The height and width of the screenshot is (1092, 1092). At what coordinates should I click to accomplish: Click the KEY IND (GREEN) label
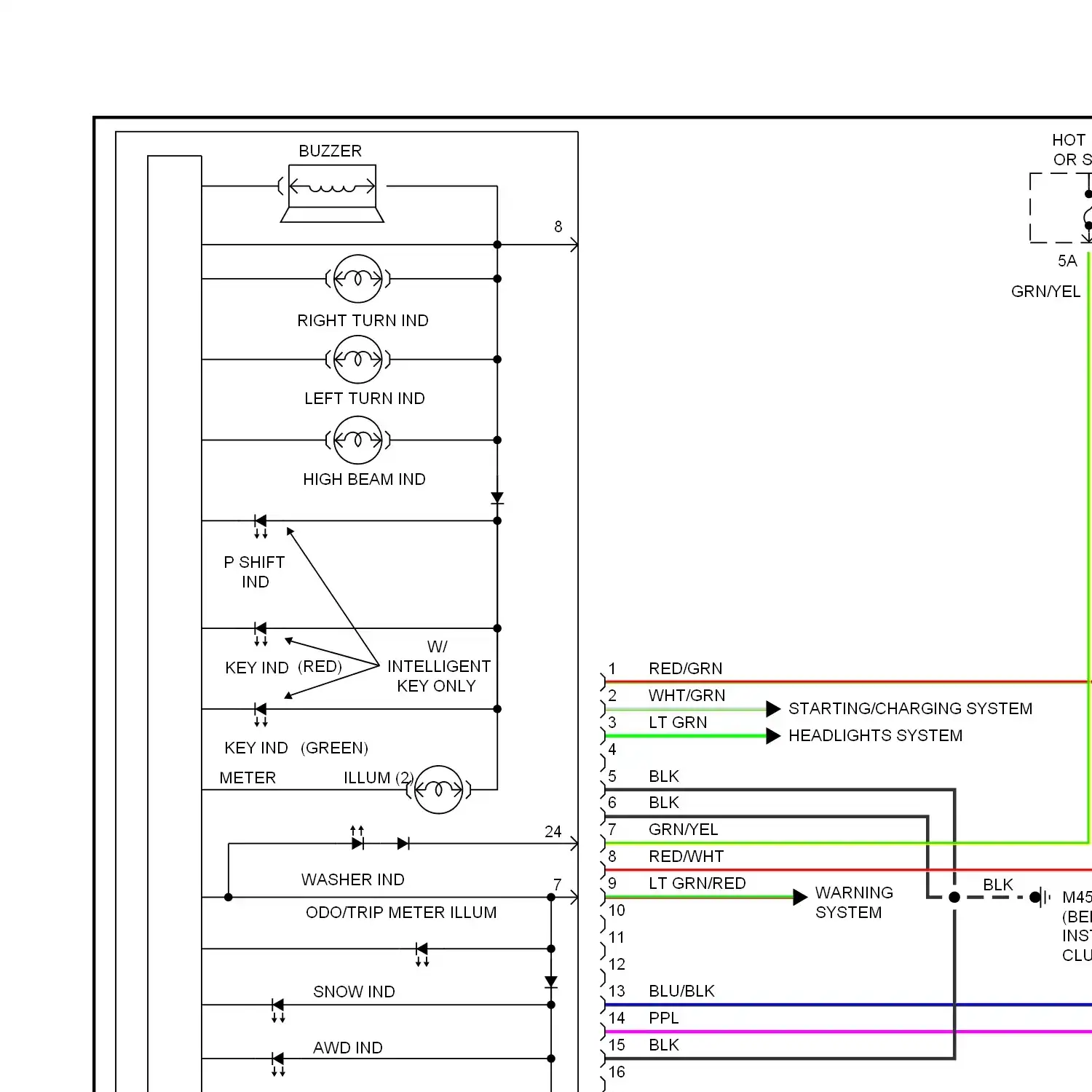[x=296, y=748]
